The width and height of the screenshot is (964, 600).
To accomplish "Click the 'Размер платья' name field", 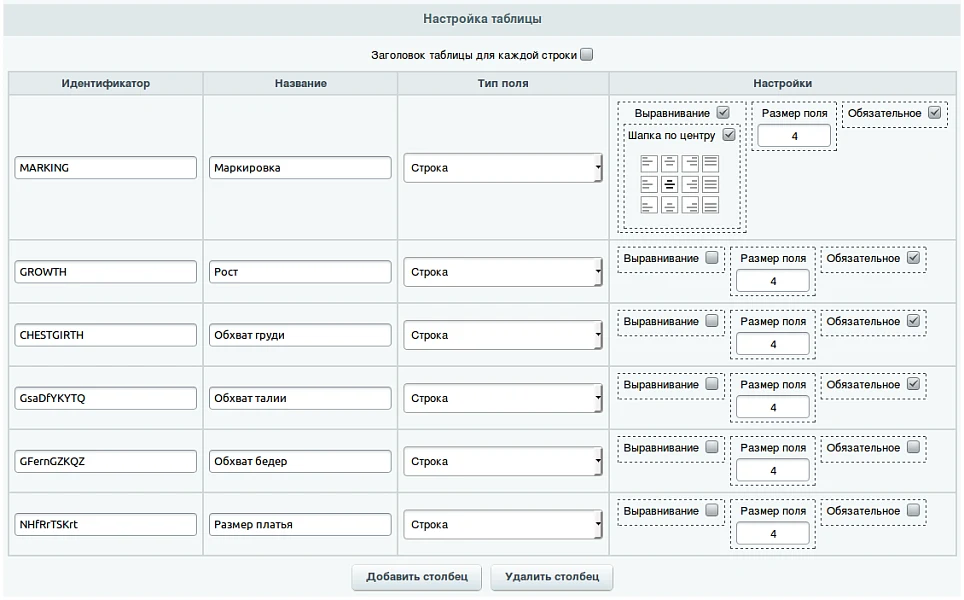I will tap(300, 524).
